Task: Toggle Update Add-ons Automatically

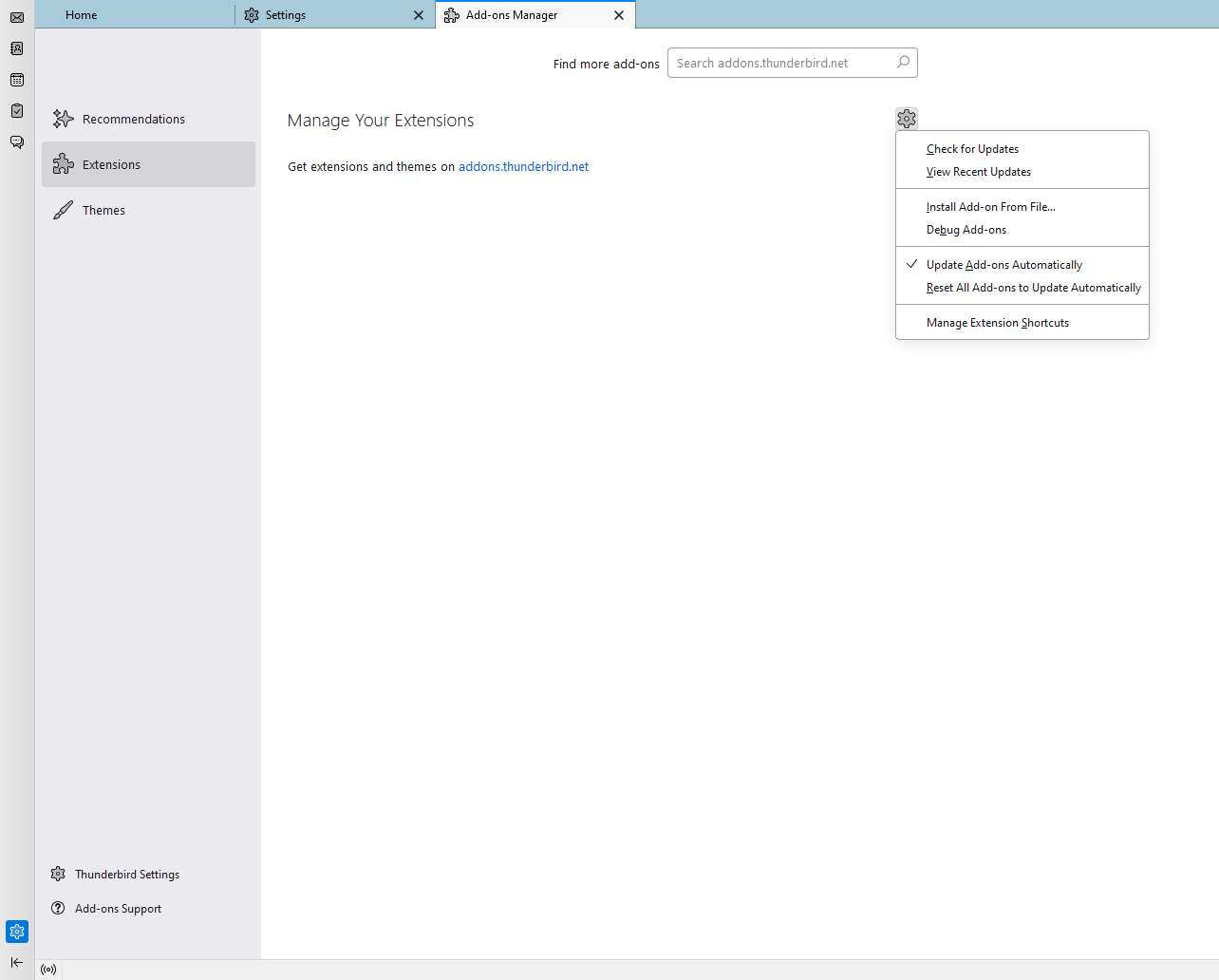Action: coord(1003,265)
